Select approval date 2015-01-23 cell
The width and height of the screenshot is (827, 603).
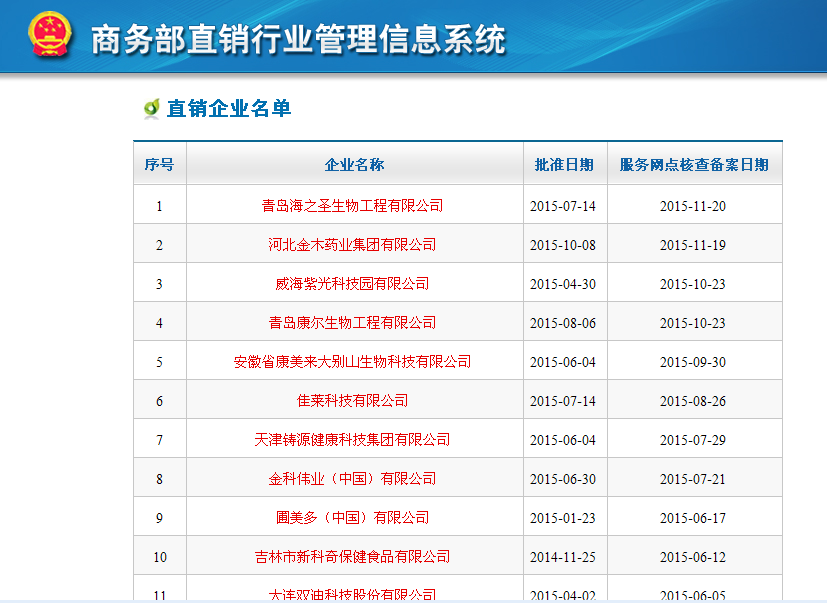[565, 516]
